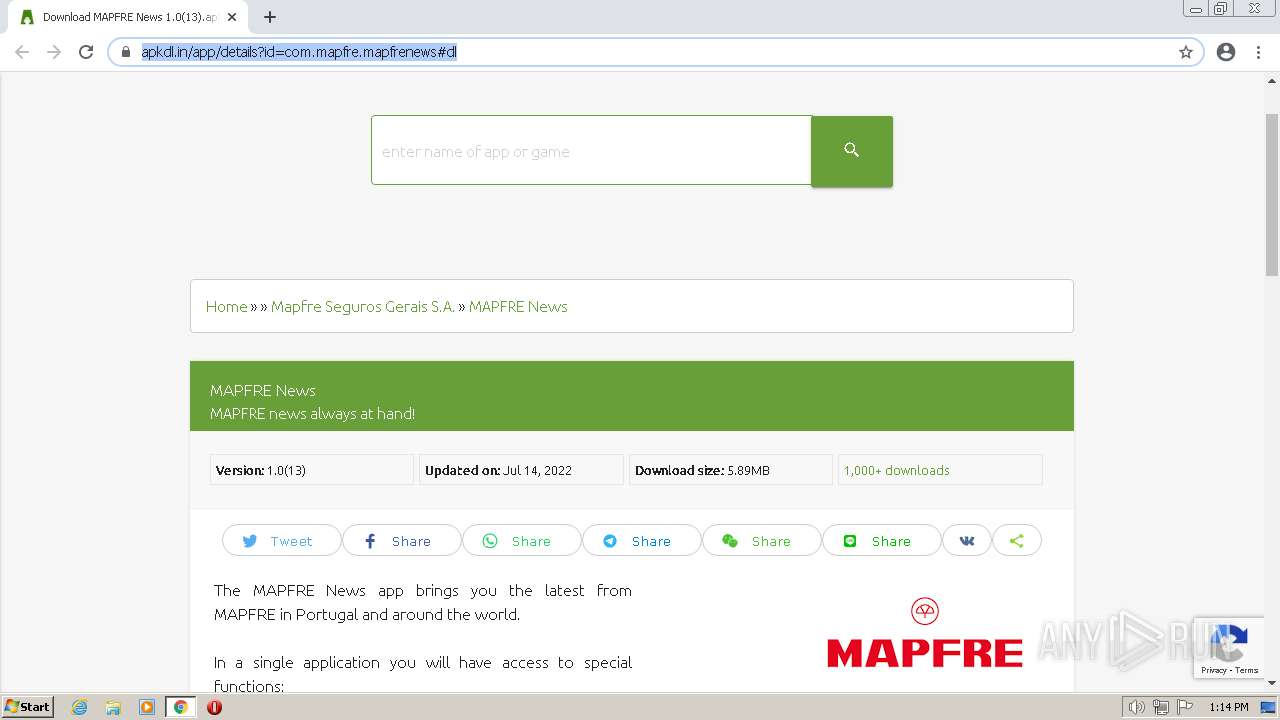Image resolution: width=1280 pixels, height=720 pixels.
Task: Click the Version: 1.0(13) cell
Action: pos(312,470)
